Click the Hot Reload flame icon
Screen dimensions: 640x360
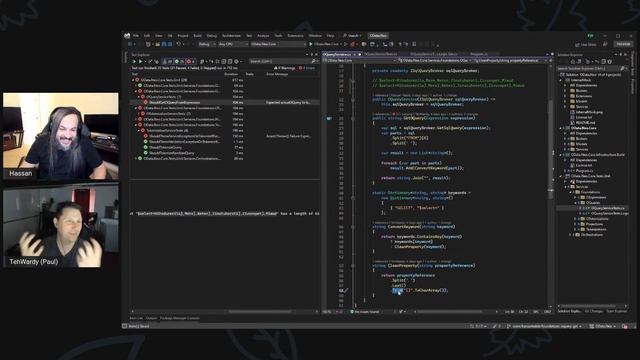point(352,44)
